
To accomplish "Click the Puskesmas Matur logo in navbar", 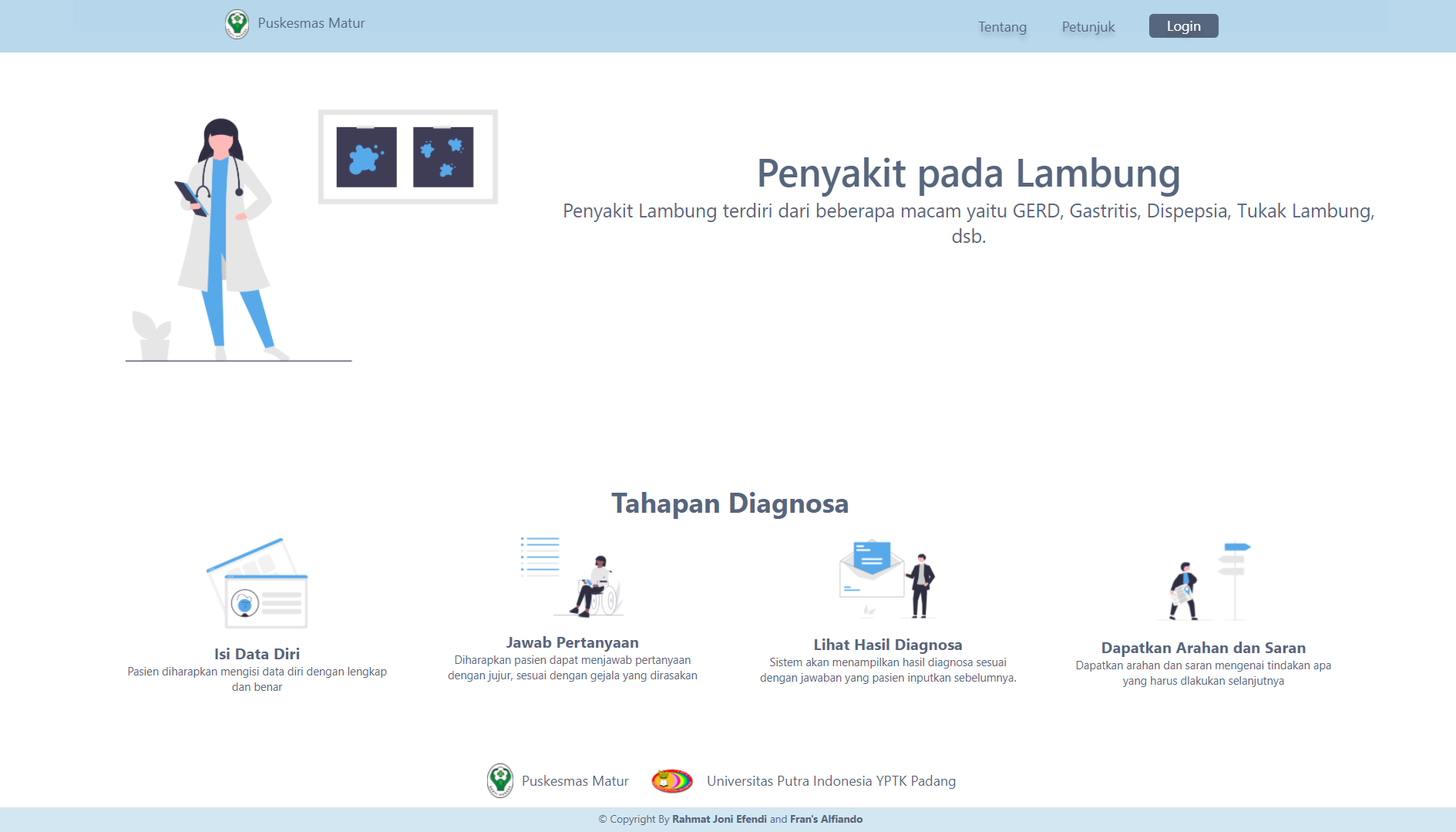I will coord(237,24).
